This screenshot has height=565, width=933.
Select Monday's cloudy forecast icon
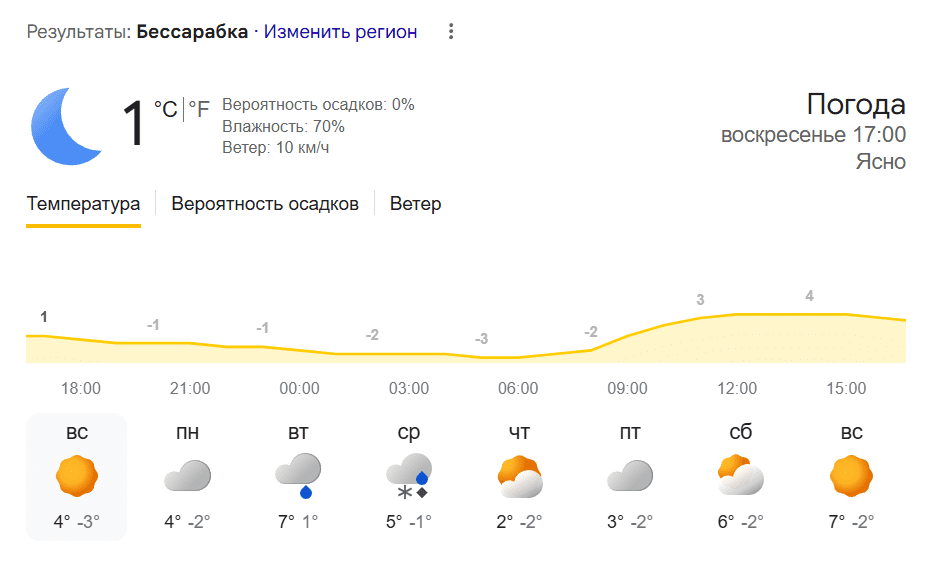(x=187, y=476)
